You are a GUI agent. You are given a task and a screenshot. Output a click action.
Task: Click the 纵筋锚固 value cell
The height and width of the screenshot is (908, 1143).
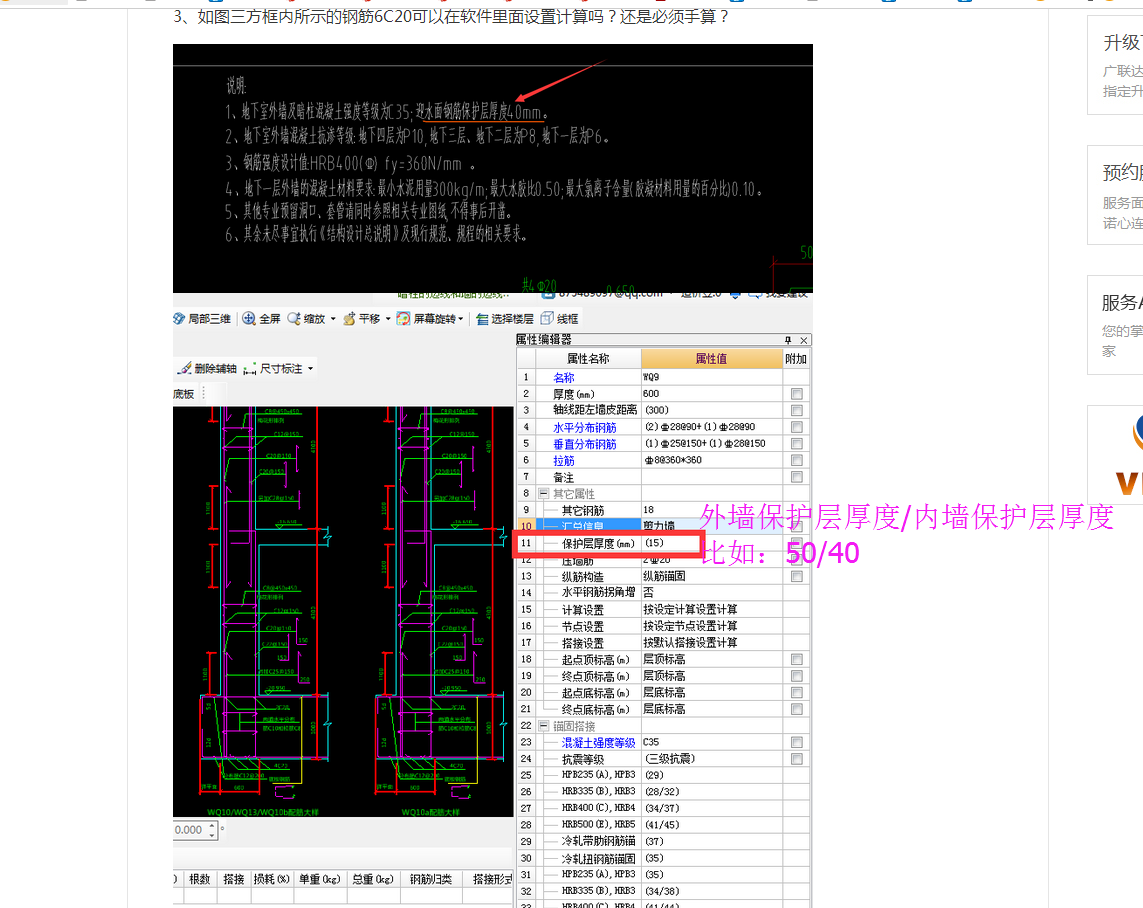point(711,576)
